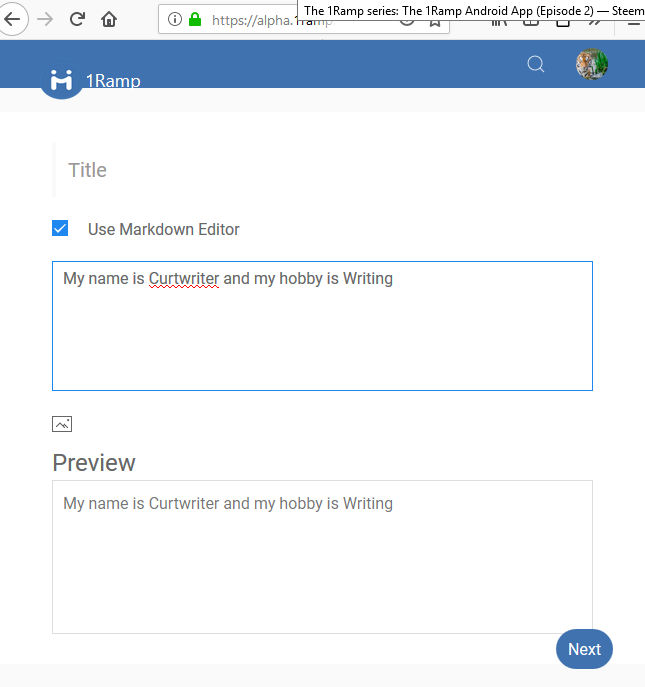Proceed with the Next button

(x=584, y=649)
